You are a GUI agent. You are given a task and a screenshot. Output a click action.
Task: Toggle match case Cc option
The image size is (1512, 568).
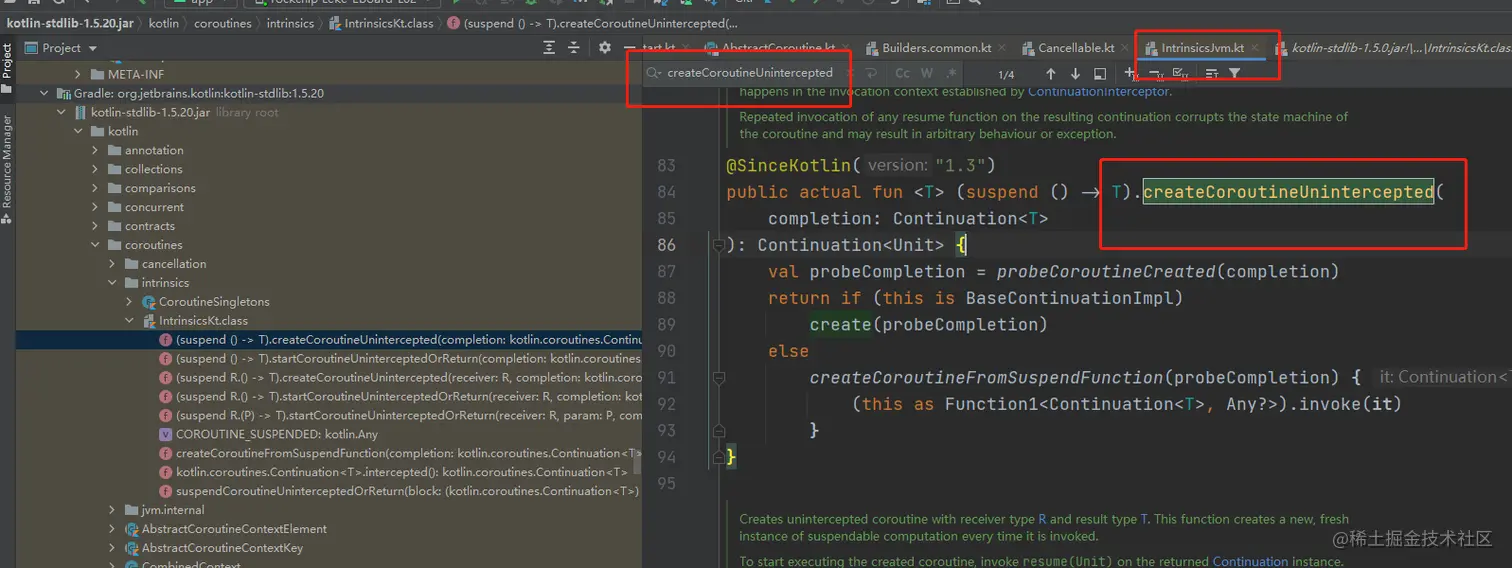point(902,73)
